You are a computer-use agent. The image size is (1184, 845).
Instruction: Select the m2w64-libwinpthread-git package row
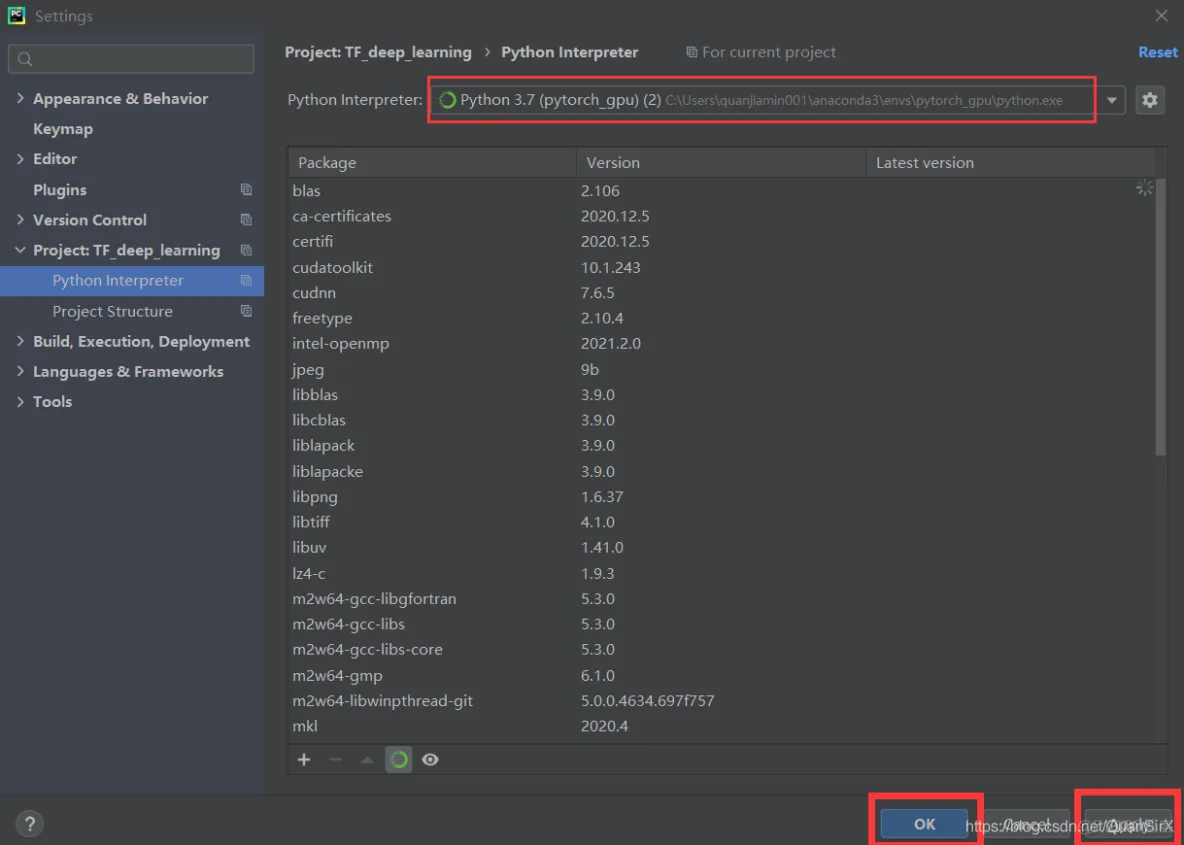click(721, 701)
